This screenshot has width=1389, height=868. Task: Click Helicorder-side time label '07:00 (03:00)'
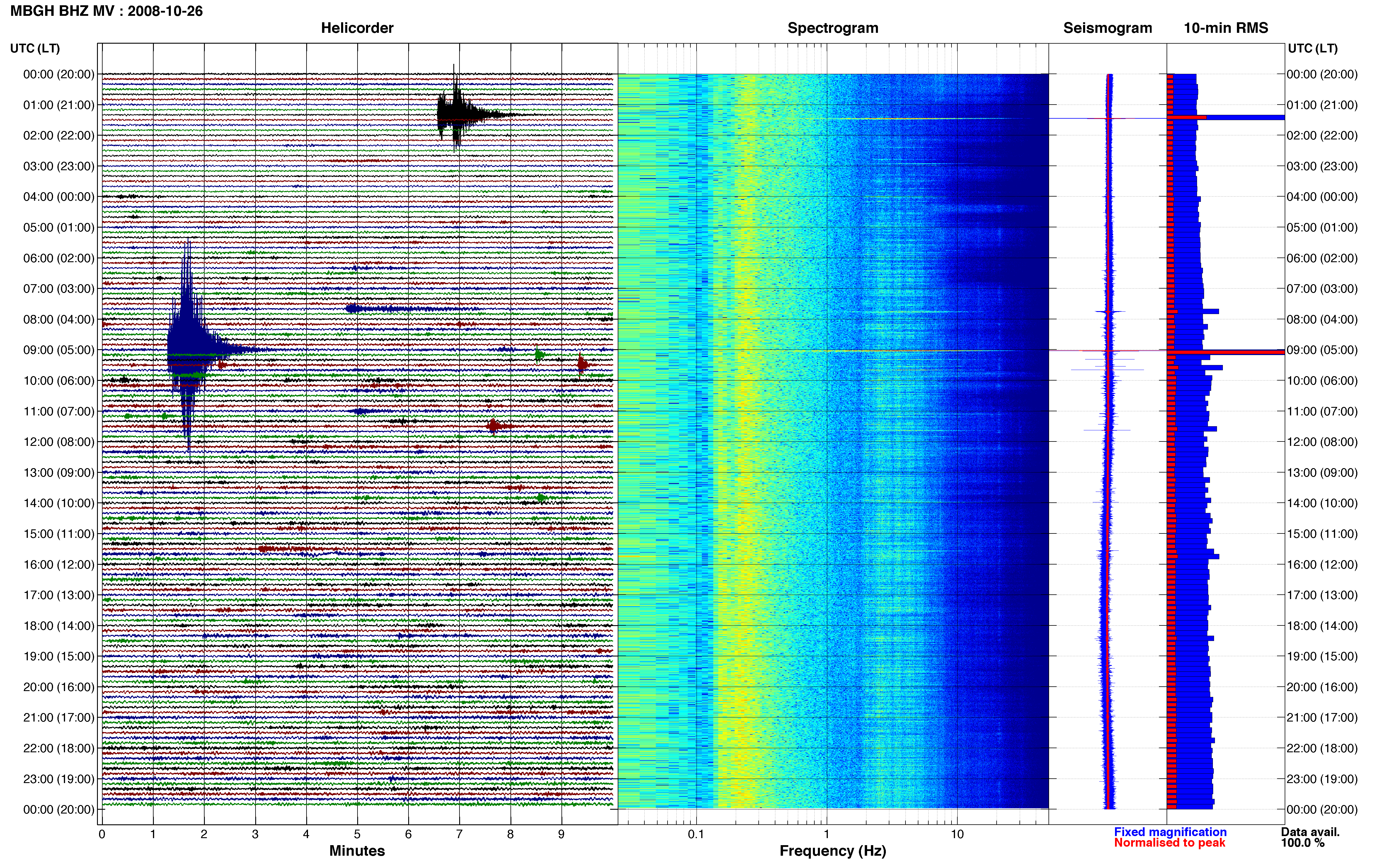pyautogui.click(x=59, y=289)
